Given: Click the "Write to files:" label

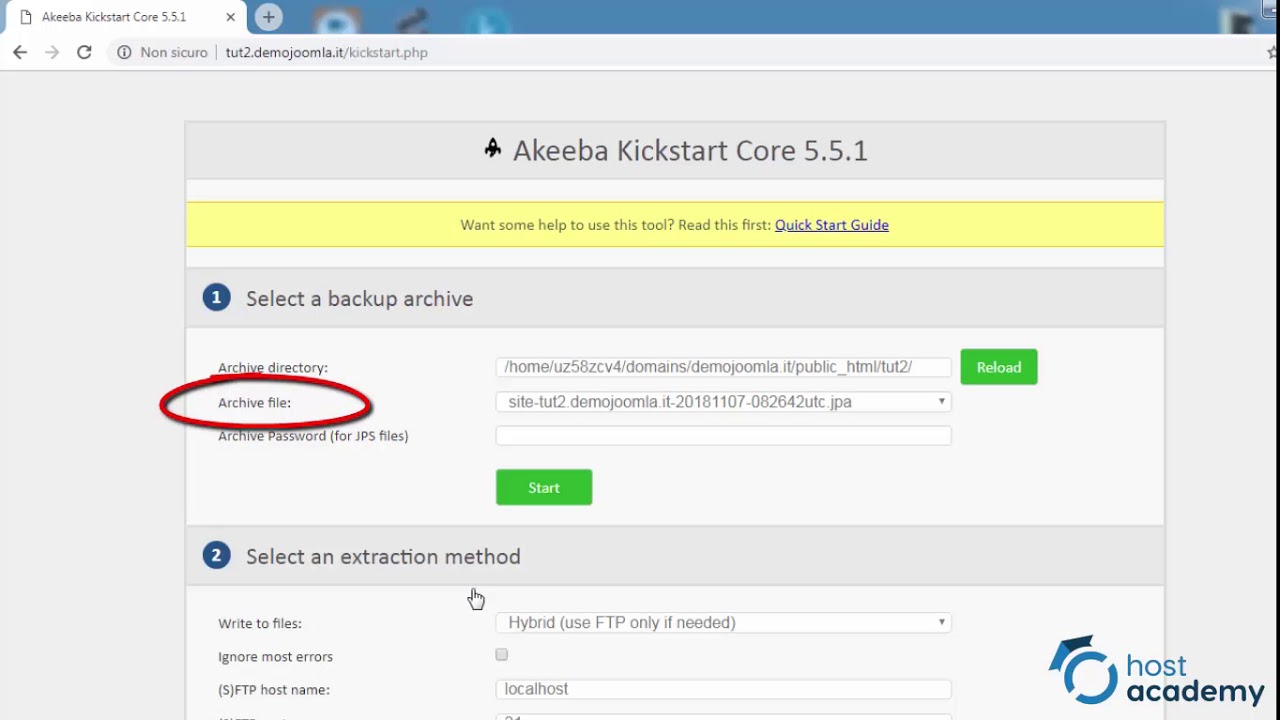Looking at the screenshot, I should pyautogui.click(x=260, y=624).
